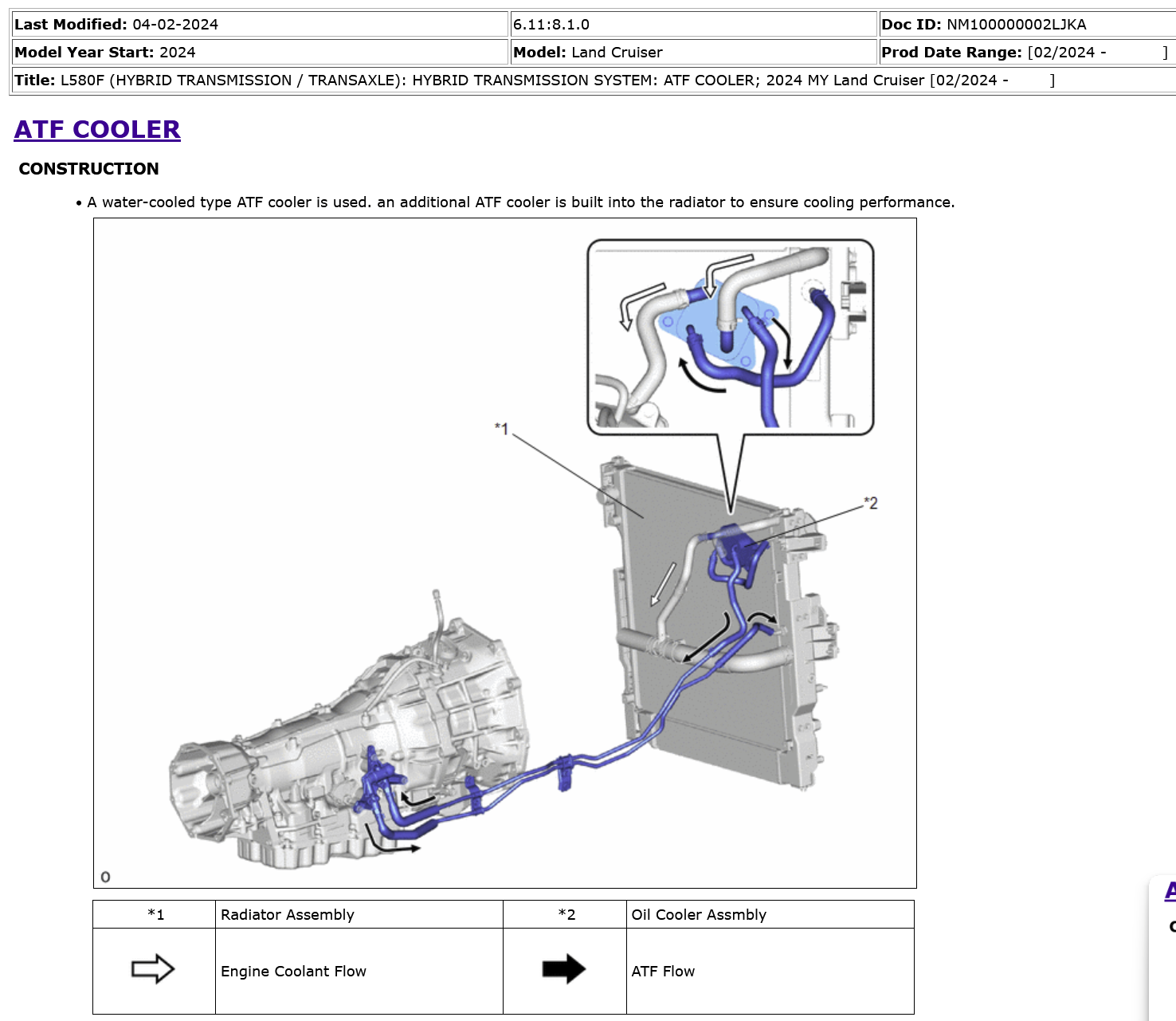
Task: Select the Title row text
Action: [535, 81]
